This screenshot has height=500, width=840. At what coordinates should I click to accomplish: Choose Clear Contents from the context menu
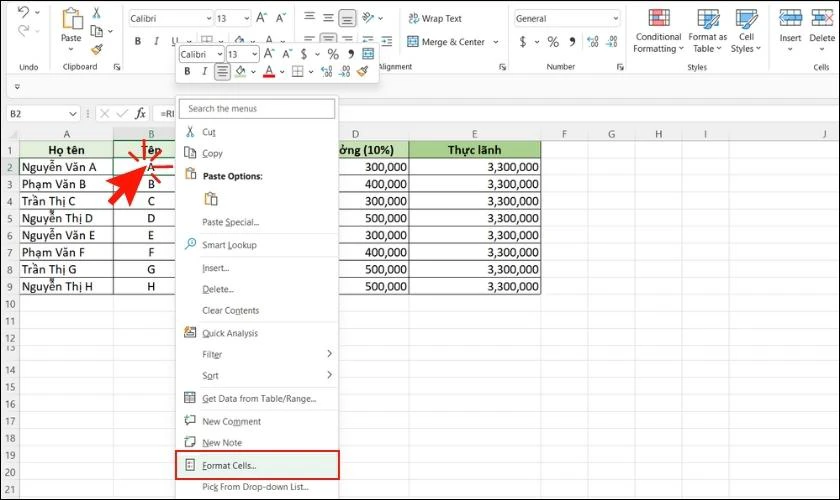click(258, 310)
